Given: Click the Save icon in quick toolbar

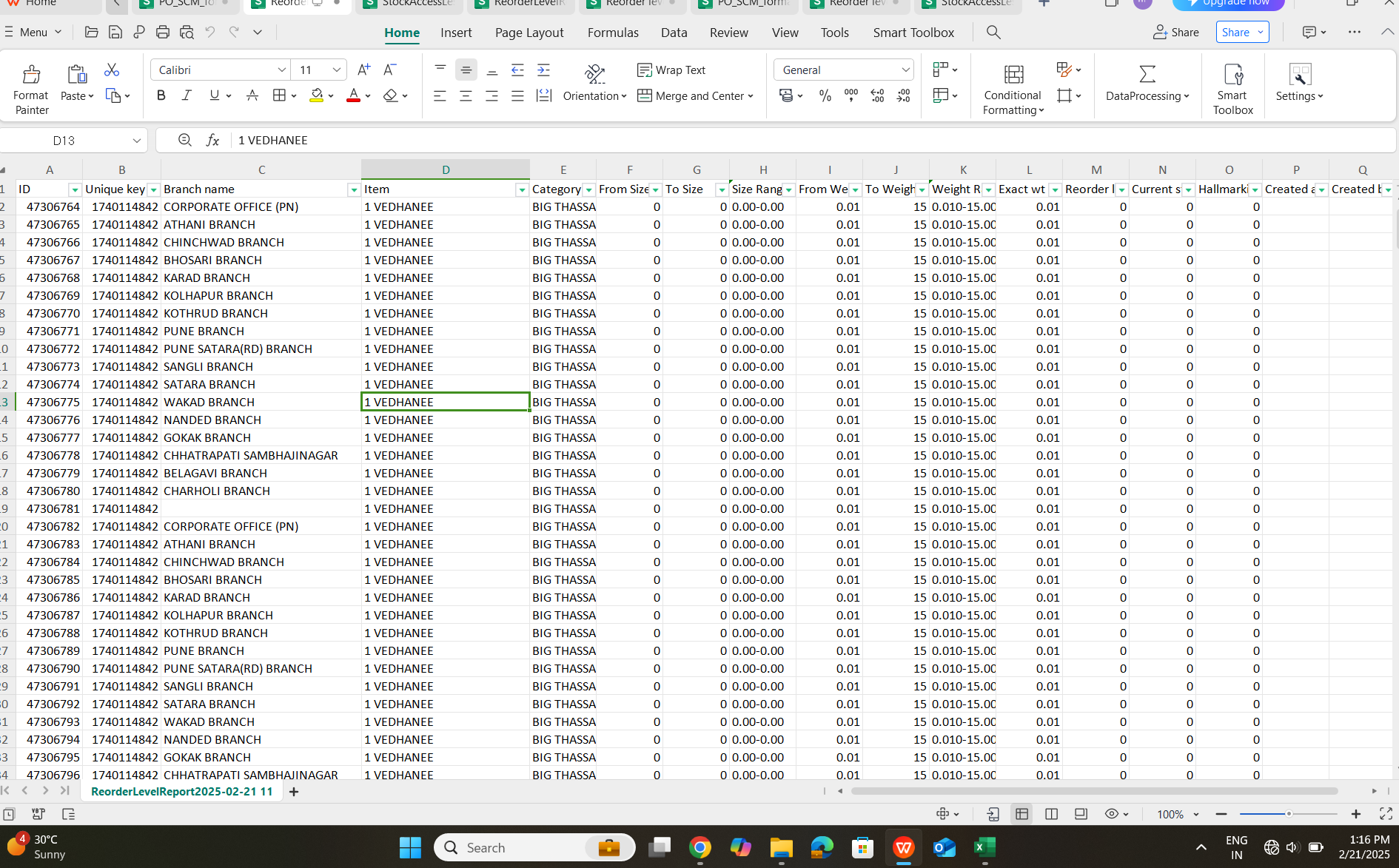Looking at the screenshot, I should 115,33.
